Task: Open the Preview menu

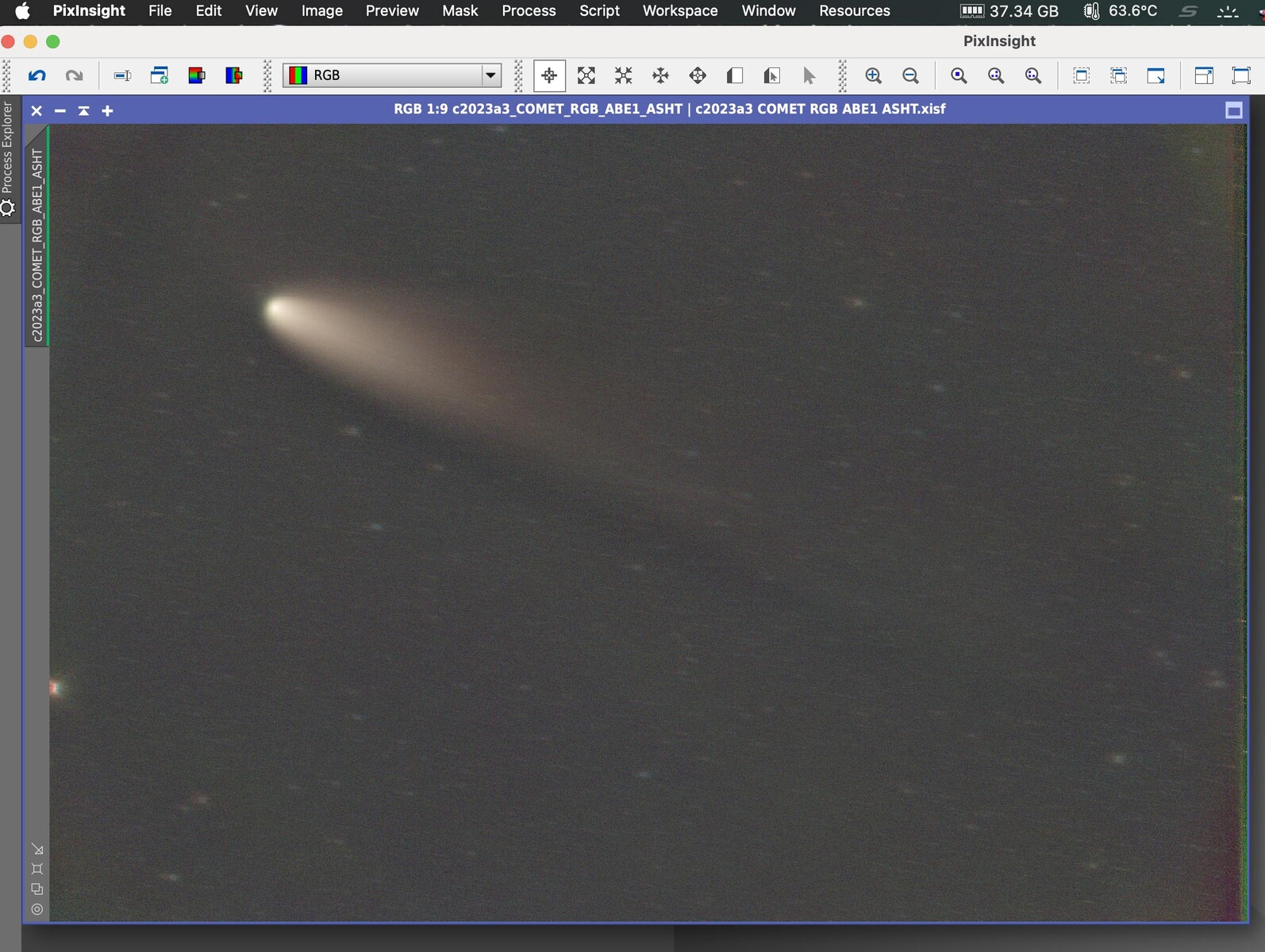Action: (392, 11)
